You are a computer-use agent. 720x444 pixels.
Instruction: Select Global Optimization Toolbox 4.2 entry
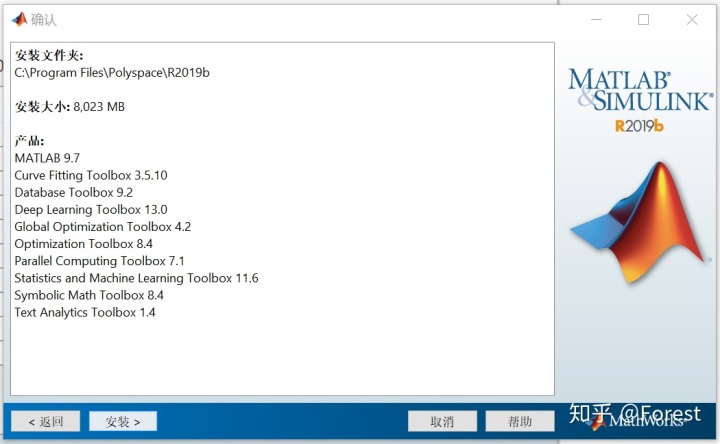102,227
